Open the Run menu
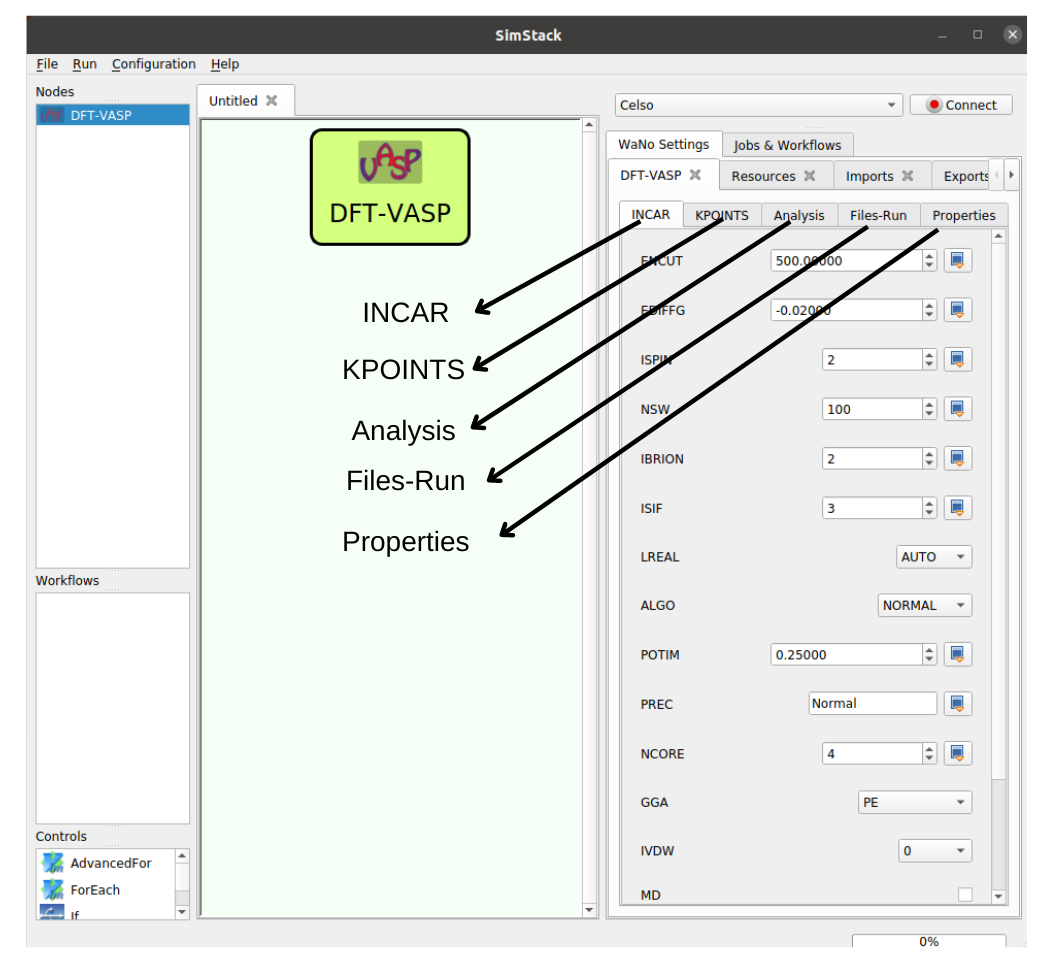The width and height of the screenshot is (1050, 975). click(84, 64)
